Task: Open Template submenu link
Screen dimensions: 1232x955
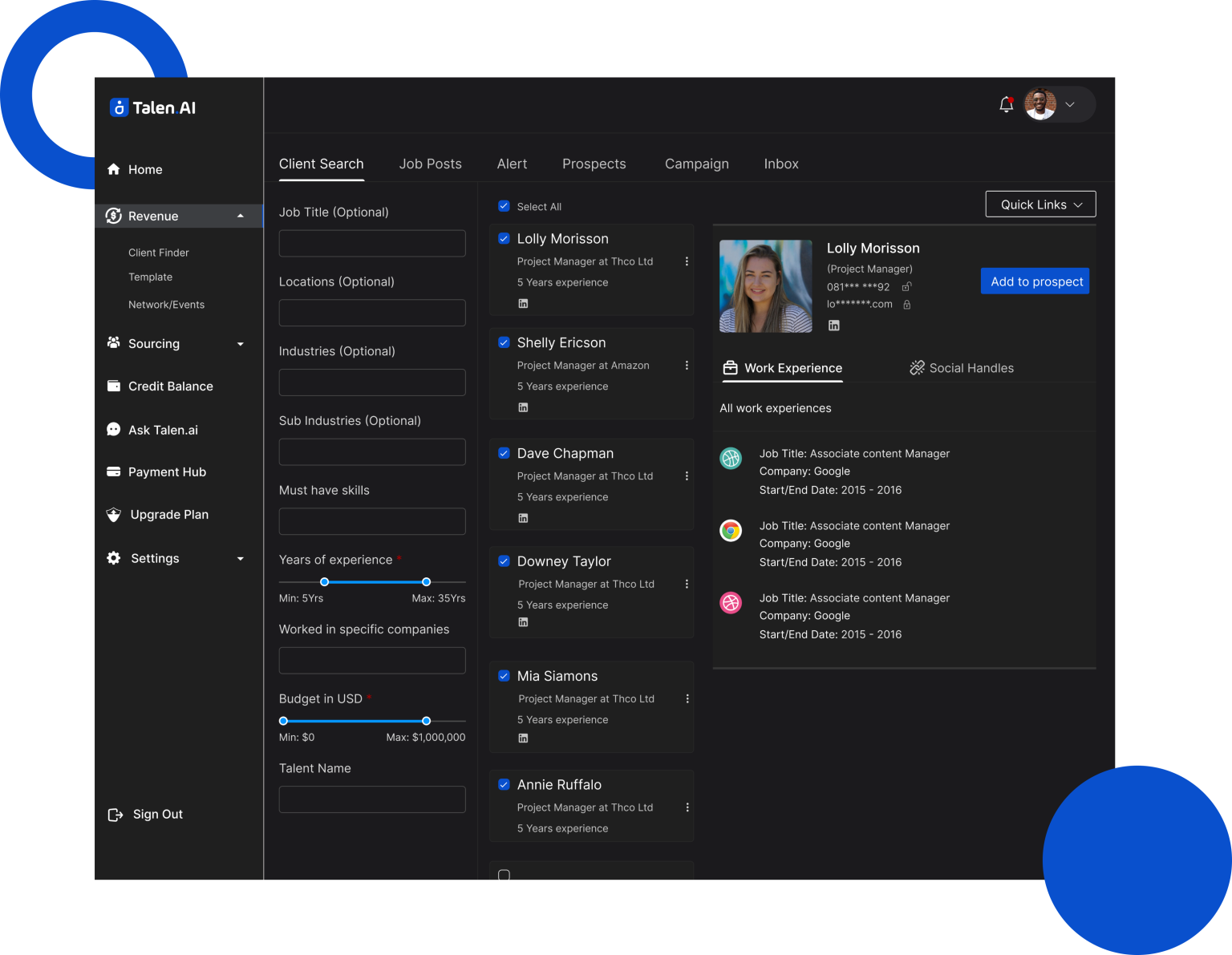Action: tap(151, 277)
